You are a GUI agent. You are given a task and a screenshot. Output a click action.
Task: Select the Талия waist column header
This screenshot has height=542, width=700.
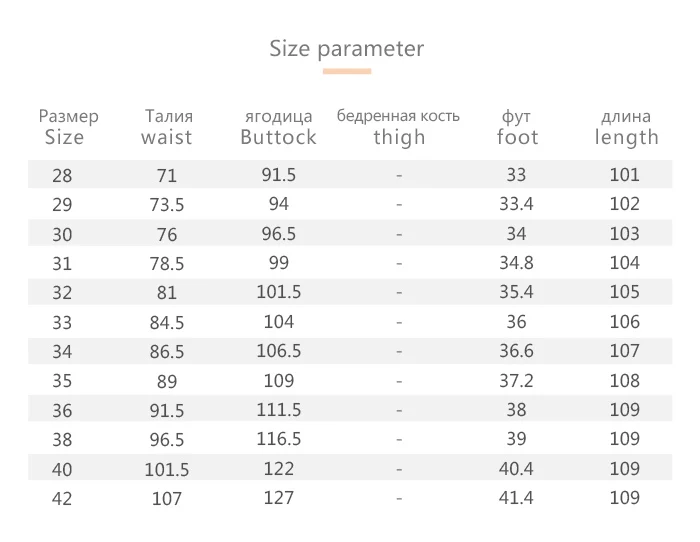point(167,127)
